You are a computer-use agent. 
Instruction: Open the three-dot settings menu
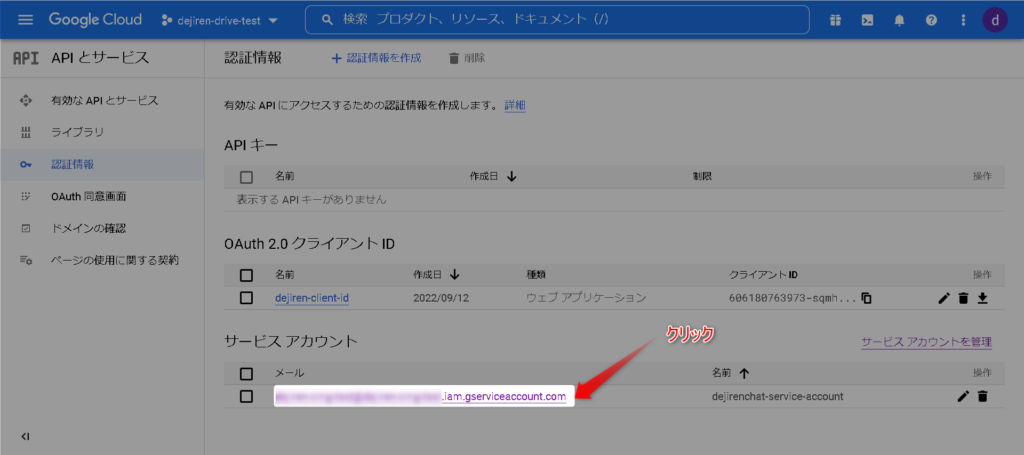963,20
